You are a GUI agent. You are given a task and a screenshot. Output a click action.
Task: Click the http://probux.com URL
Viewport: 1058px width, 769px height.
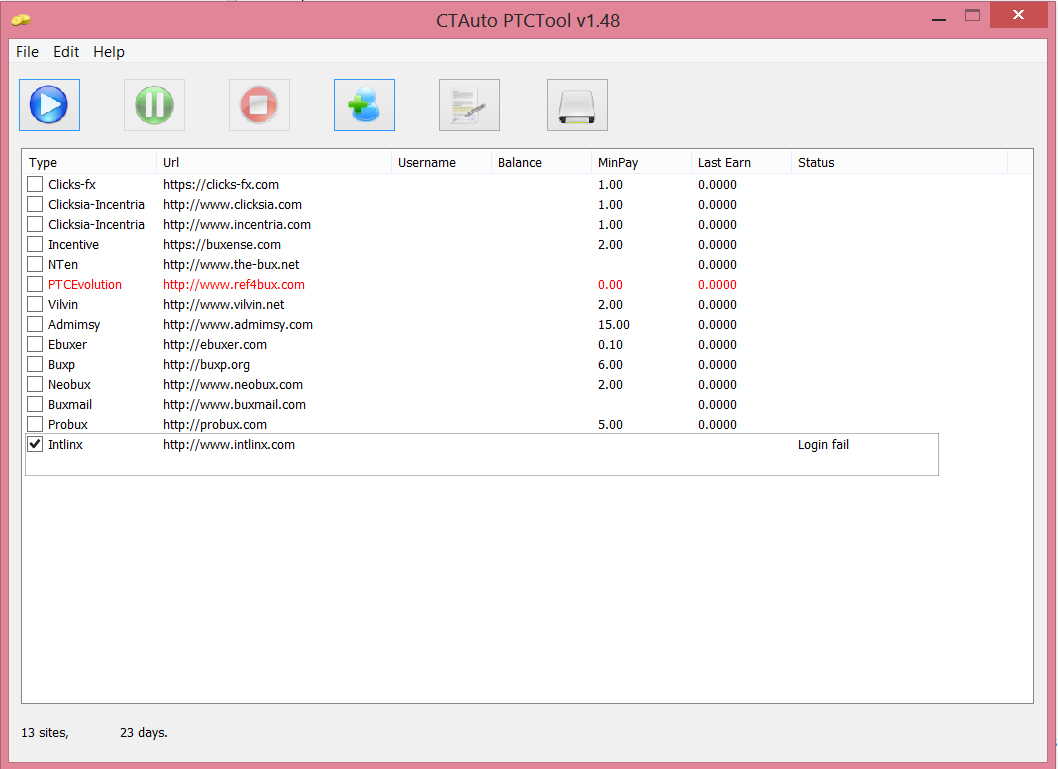point(215,425)
